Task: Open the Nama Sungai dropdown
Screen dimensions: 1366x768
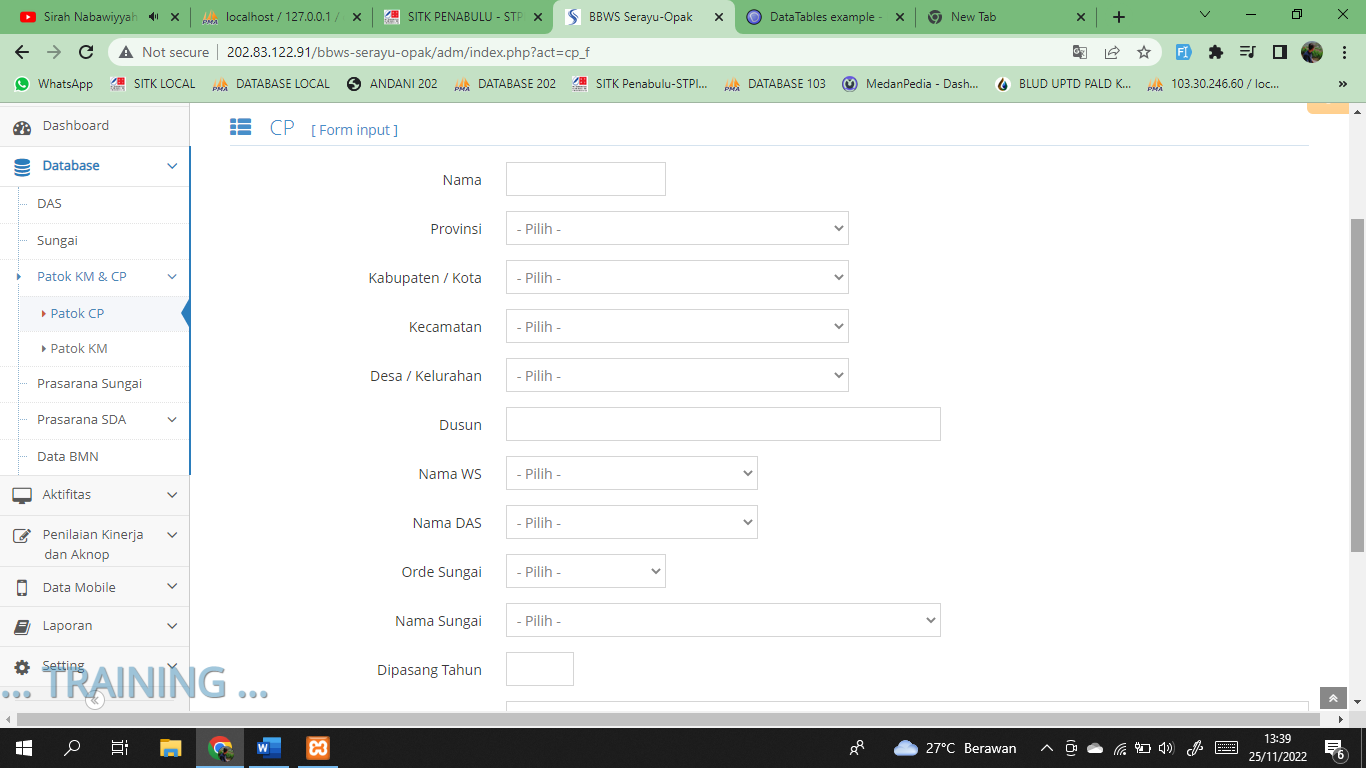Action: (723, 621)
